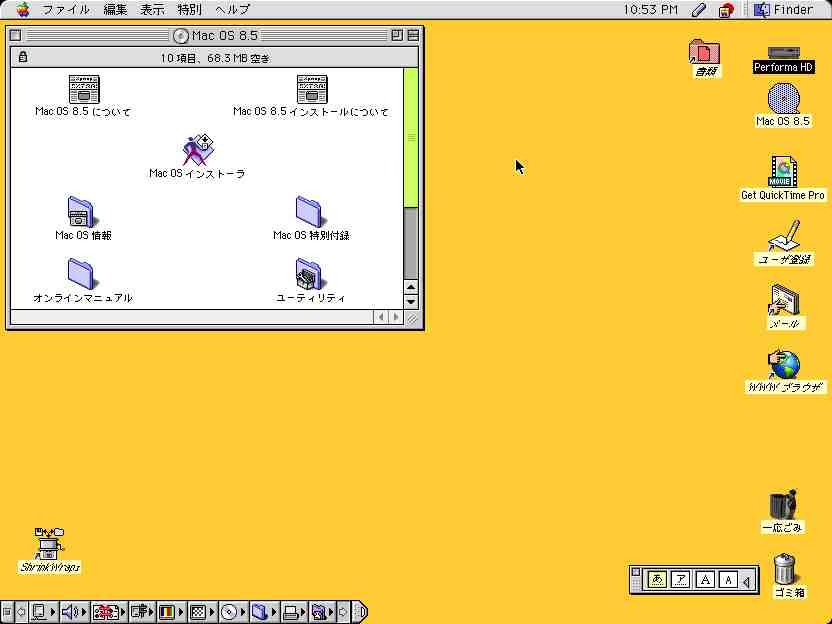
Task: Select the WWW ブラウザ globe icon
Action: [x=785, y=365]
